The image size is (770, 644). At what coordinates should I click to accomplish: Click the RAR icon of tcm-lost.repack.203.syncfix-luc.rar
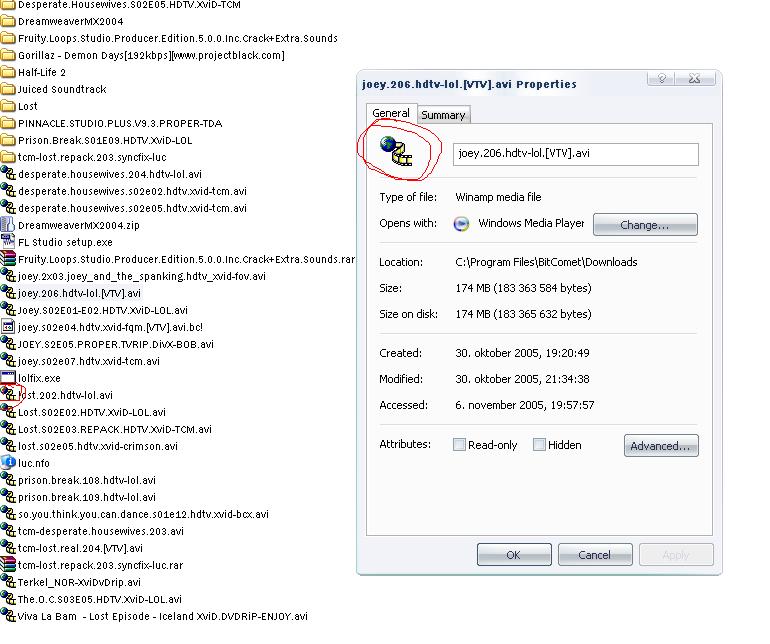(8, 564)
